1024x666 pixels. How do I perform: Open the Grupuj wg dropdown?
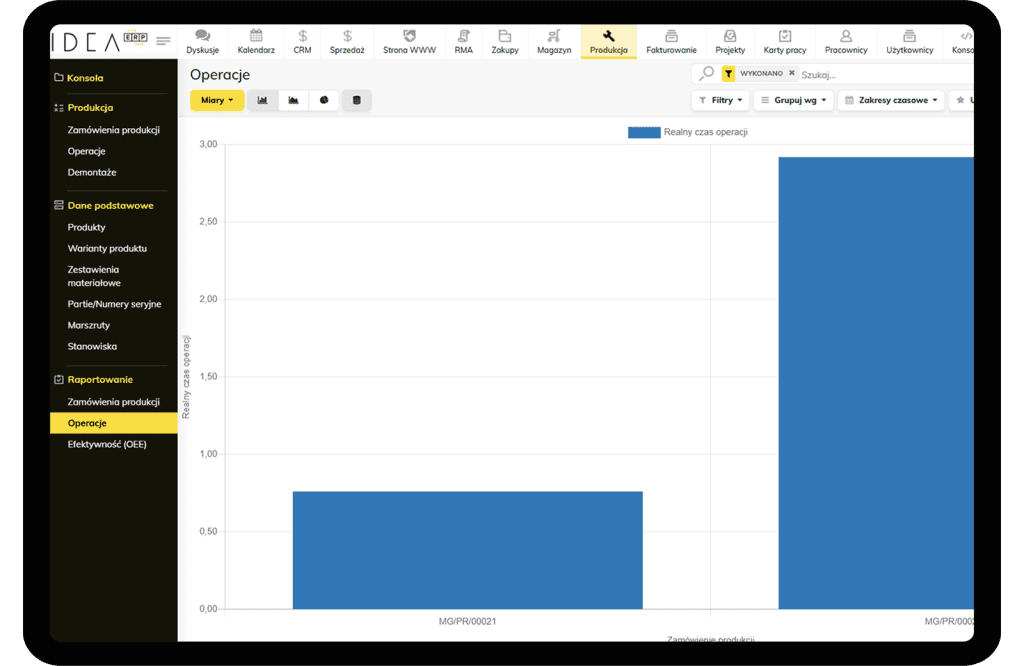(793, 100)
